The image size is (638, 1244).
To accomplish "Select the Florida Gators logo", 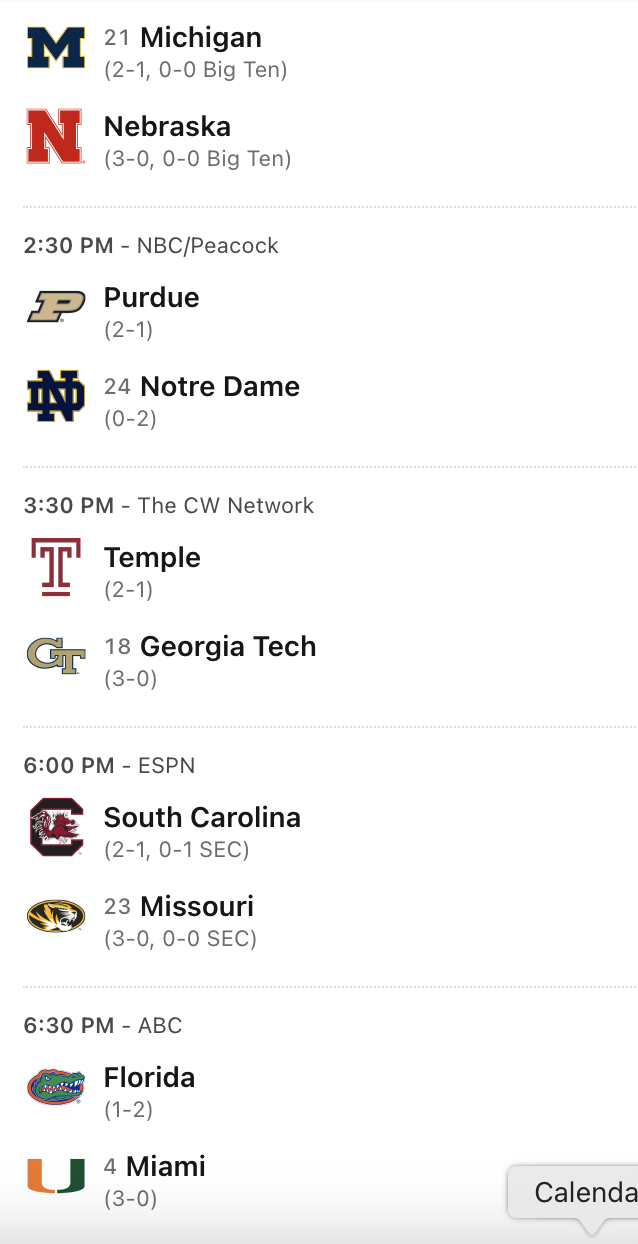I will coord(56,1087).
